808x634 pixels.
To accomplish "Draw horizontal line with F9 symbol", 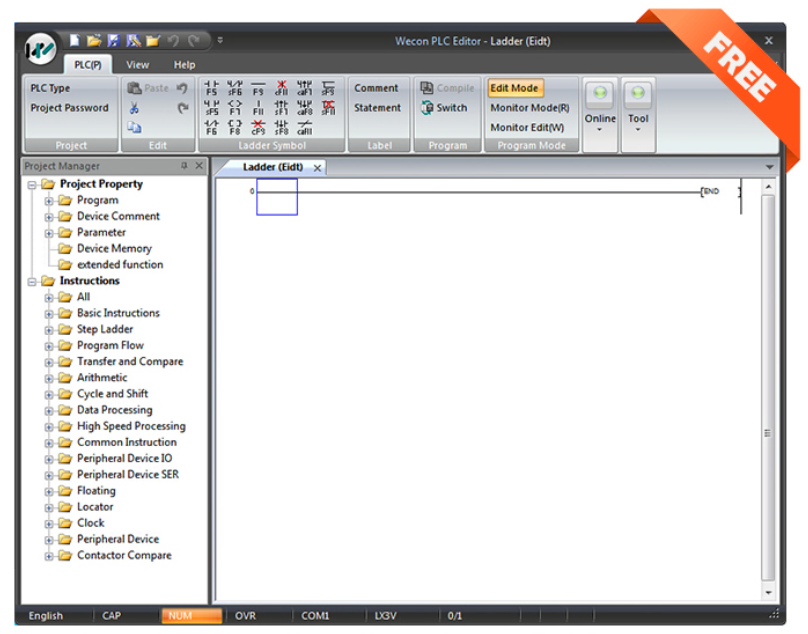I will [x=258, y=88].
